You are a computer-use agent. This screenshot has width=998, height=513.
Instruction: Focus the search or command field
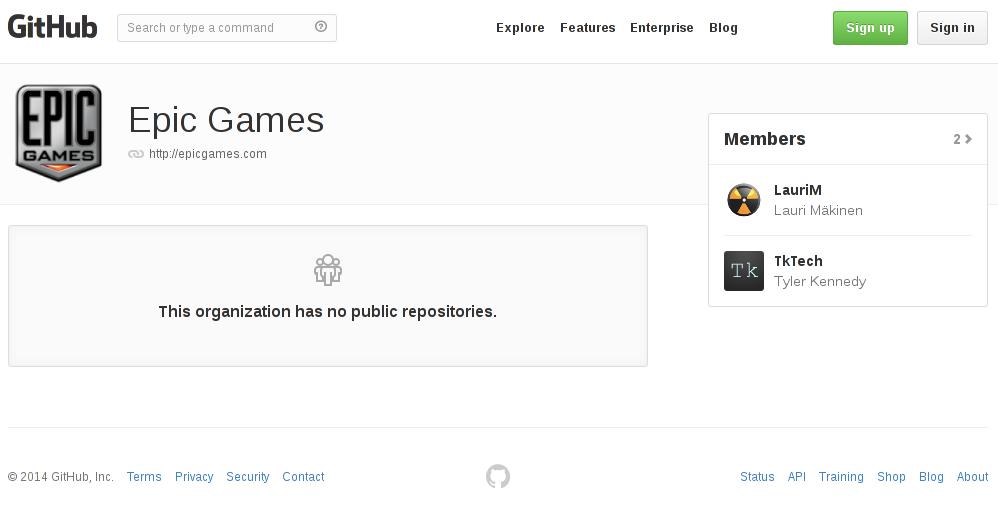[215, 28]
